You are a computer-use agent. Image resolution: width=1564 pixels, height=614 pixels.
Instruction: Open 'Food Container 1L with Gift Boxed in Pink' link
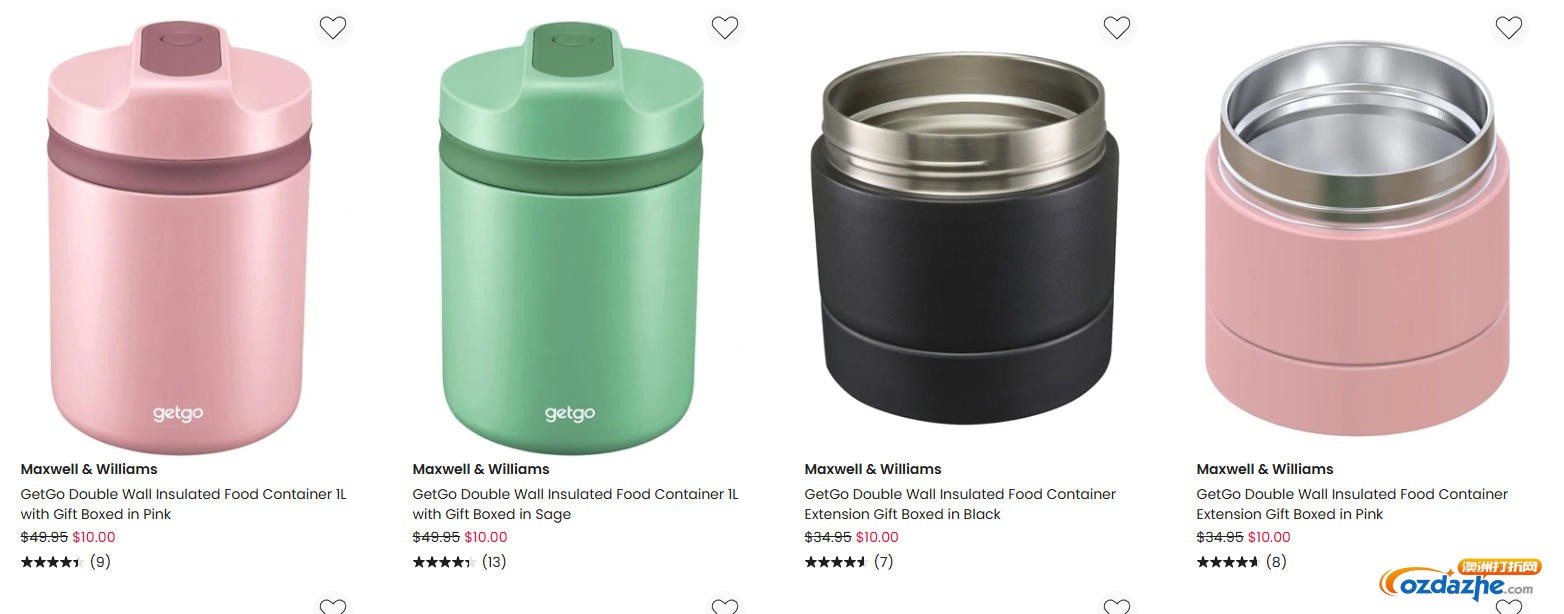click(183, 504)
